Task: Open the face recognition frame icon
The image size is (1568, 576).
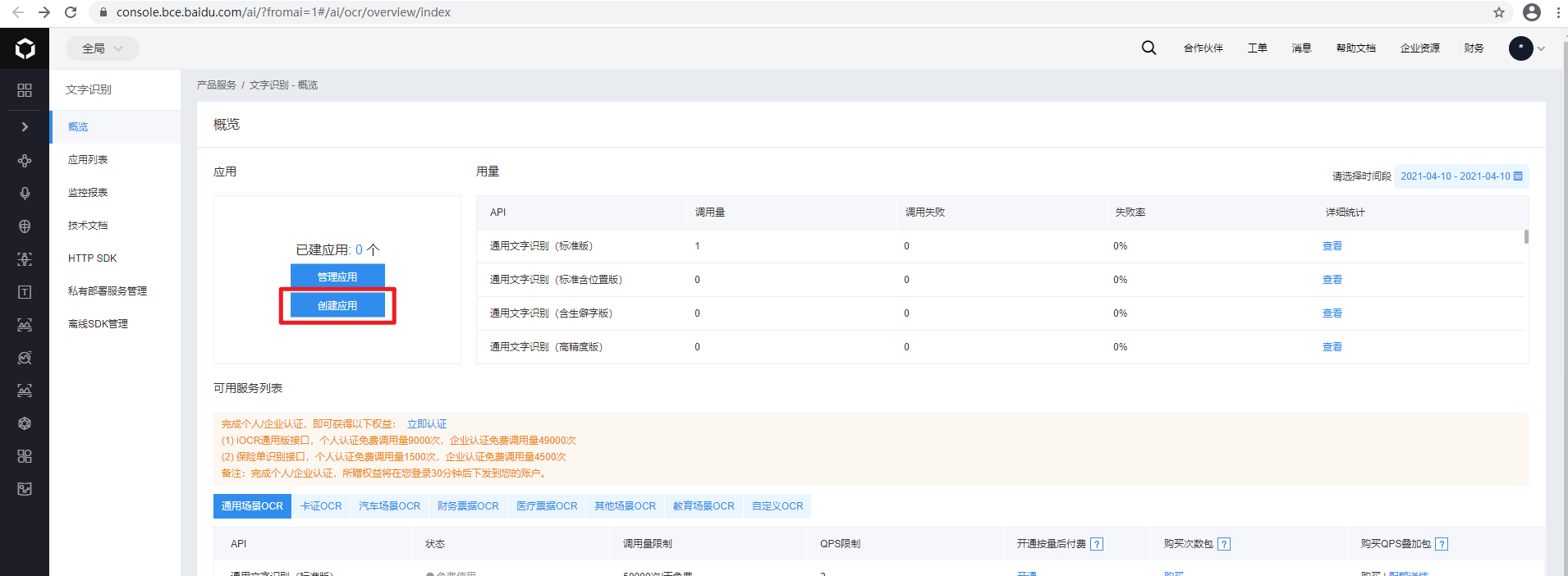Action: point(25,259)
